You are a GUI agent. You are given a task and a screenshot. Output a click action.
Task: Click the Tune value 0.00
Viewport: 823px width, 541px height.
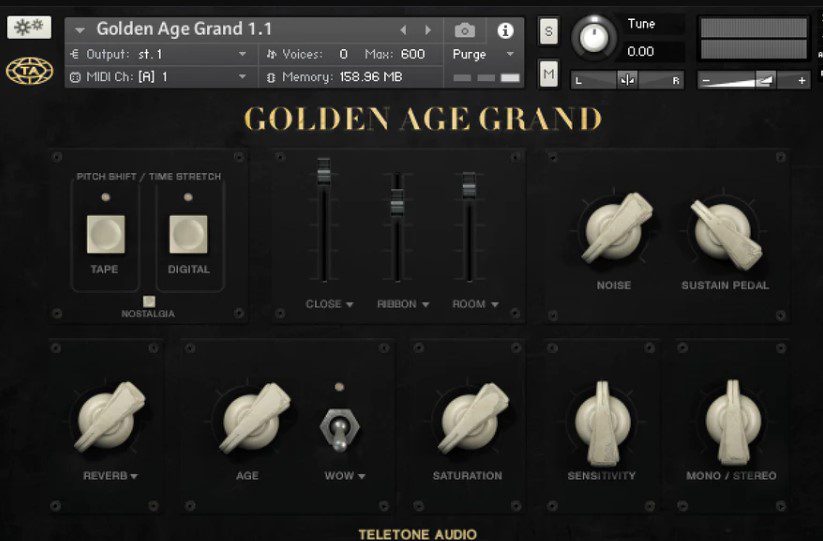pos(640,51)
